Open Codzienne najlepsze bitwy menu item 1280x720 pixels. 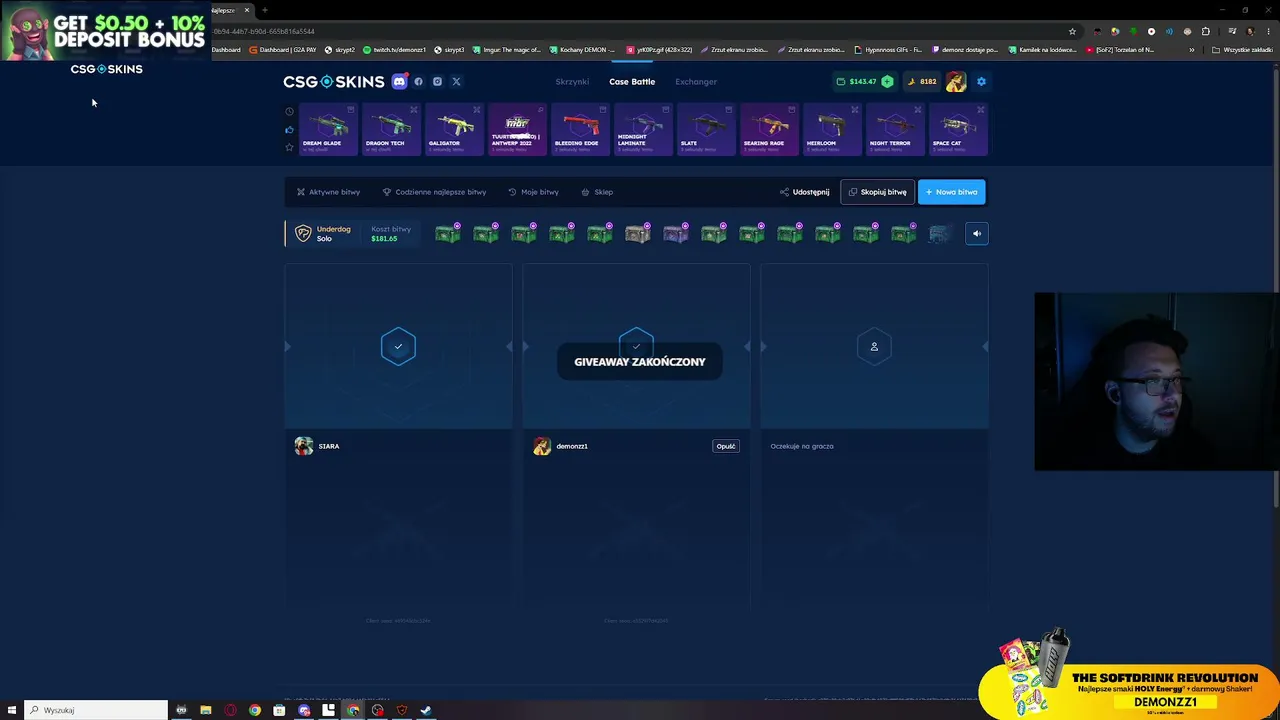(x=434, y=192)
